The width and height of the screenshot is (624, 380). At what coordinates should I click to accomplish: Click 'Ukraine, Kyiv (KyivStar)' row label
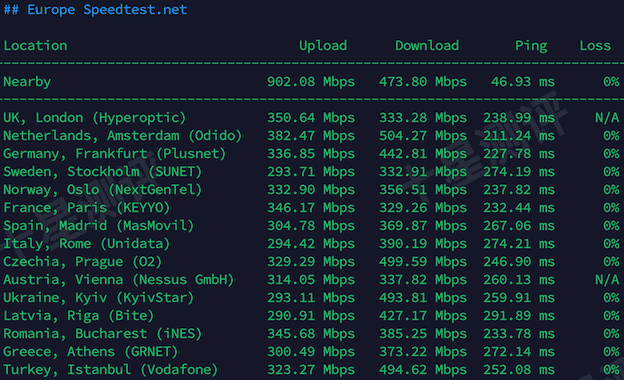99,298
